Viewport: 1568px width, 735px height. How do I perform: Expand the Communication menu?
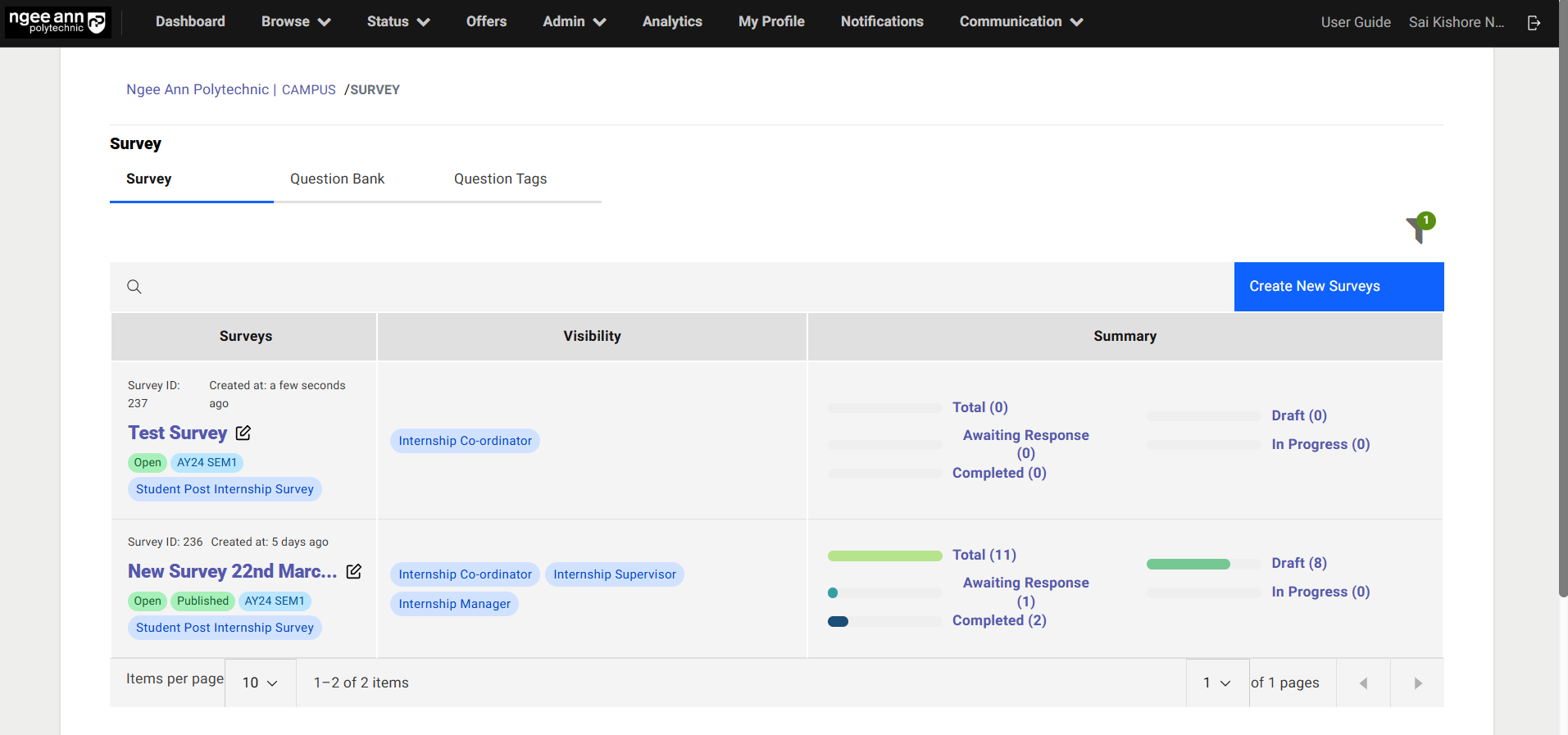(x=1020, y=22)
